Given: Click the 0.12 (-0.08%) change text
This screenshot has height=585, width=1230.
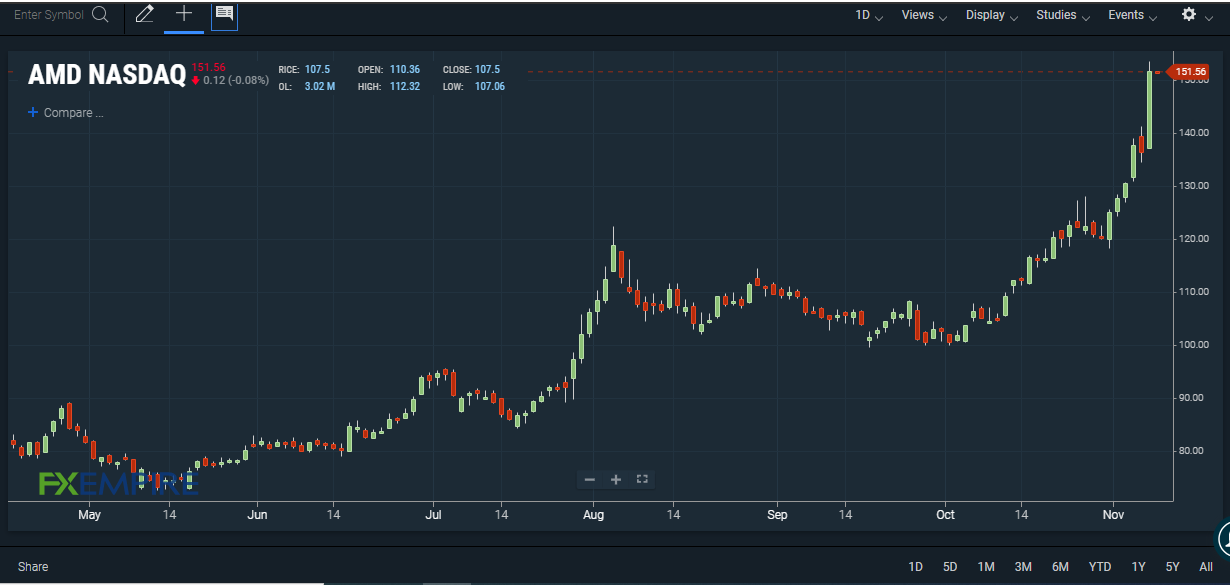Looking at the screenshot, I should tap(236, 80).
